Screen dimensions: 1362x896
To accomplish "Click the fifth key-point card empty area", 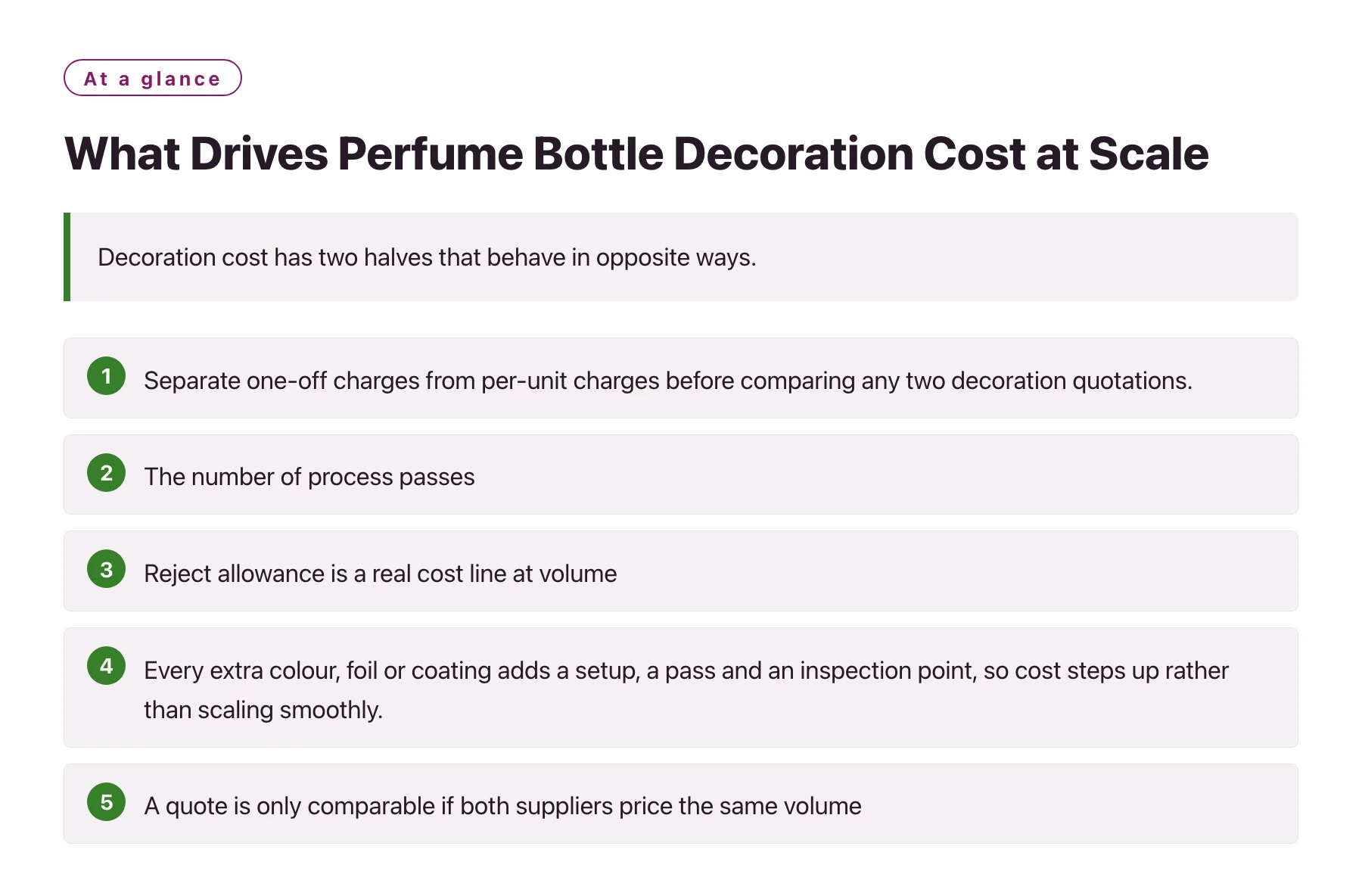I will 1074,804.
